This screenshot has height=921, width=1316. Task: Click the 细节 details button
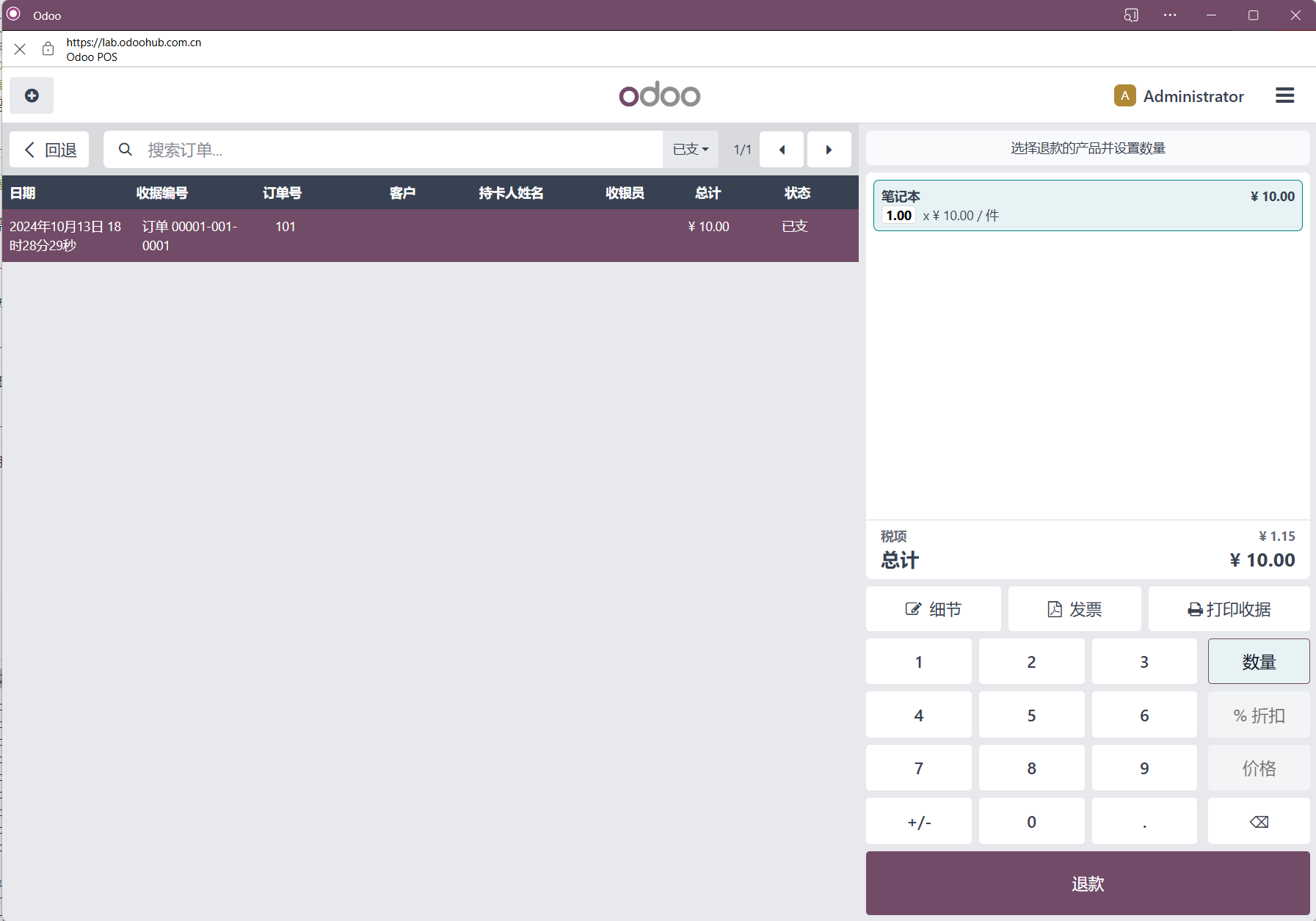934,608
